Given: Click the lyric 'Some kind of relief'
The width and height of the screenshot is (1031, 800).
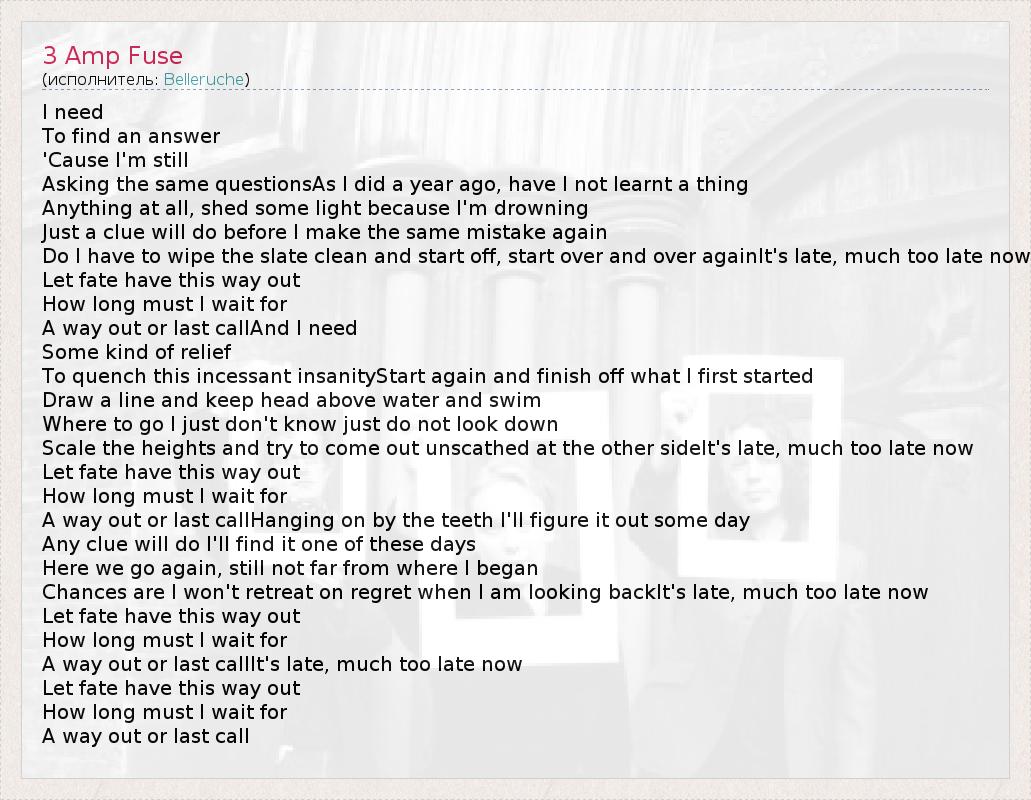Looking at the screenshot, I should [x=136, y=352].
